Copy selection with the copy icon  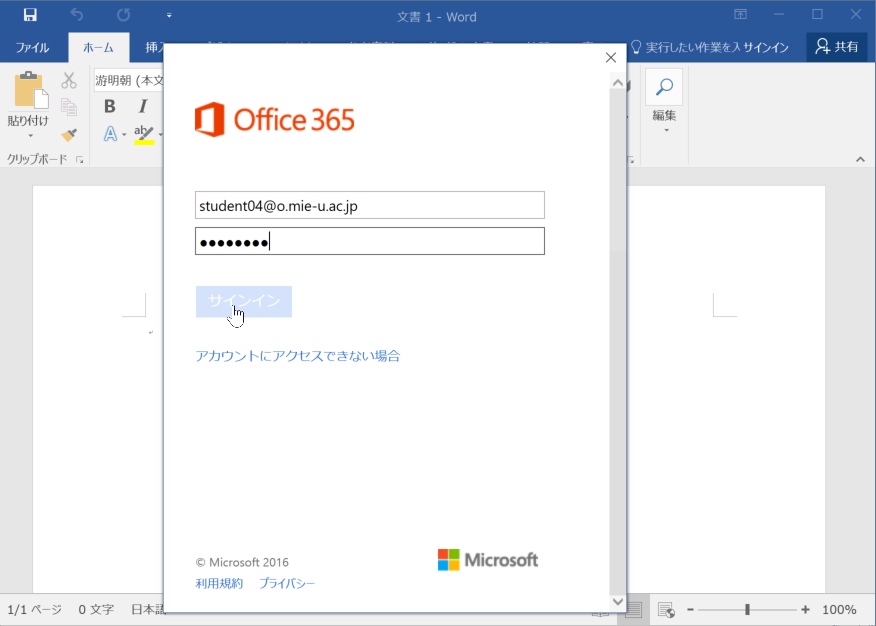(x=69, y=107)
